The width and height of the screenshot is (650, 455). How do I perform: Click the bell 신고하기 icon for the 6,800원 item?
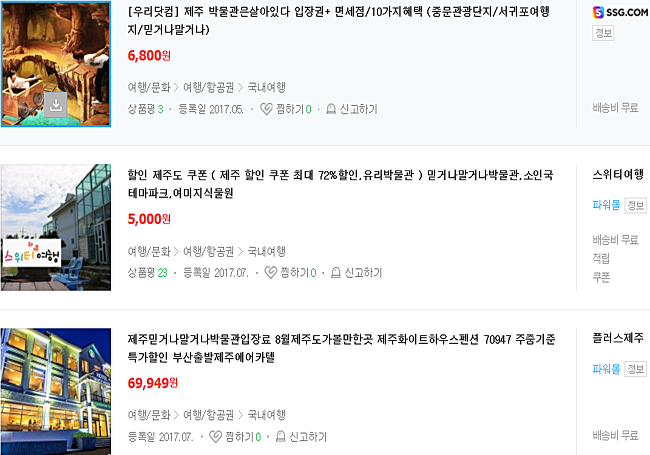[x=331, y=109]
